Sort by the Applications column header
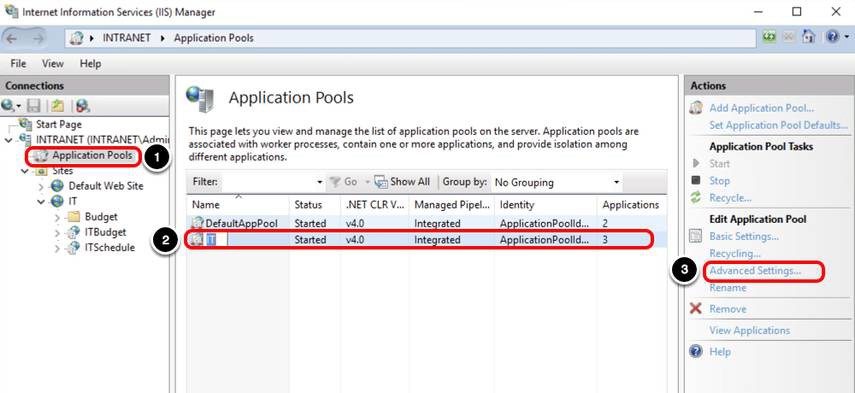 click(x=631, y=205)
